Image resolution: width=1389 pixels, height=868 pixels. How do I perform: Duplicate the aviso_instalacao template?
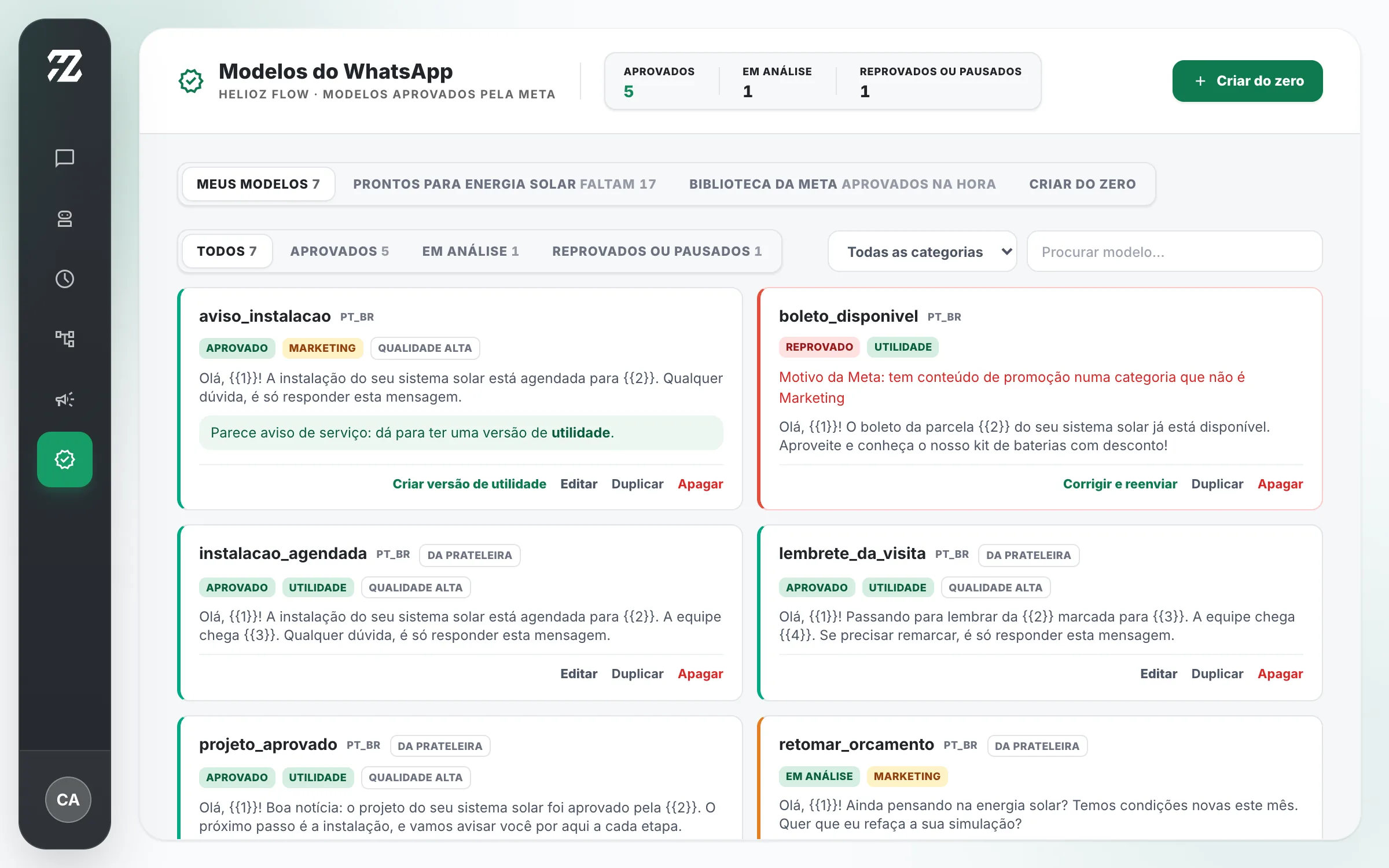(637, 484)
